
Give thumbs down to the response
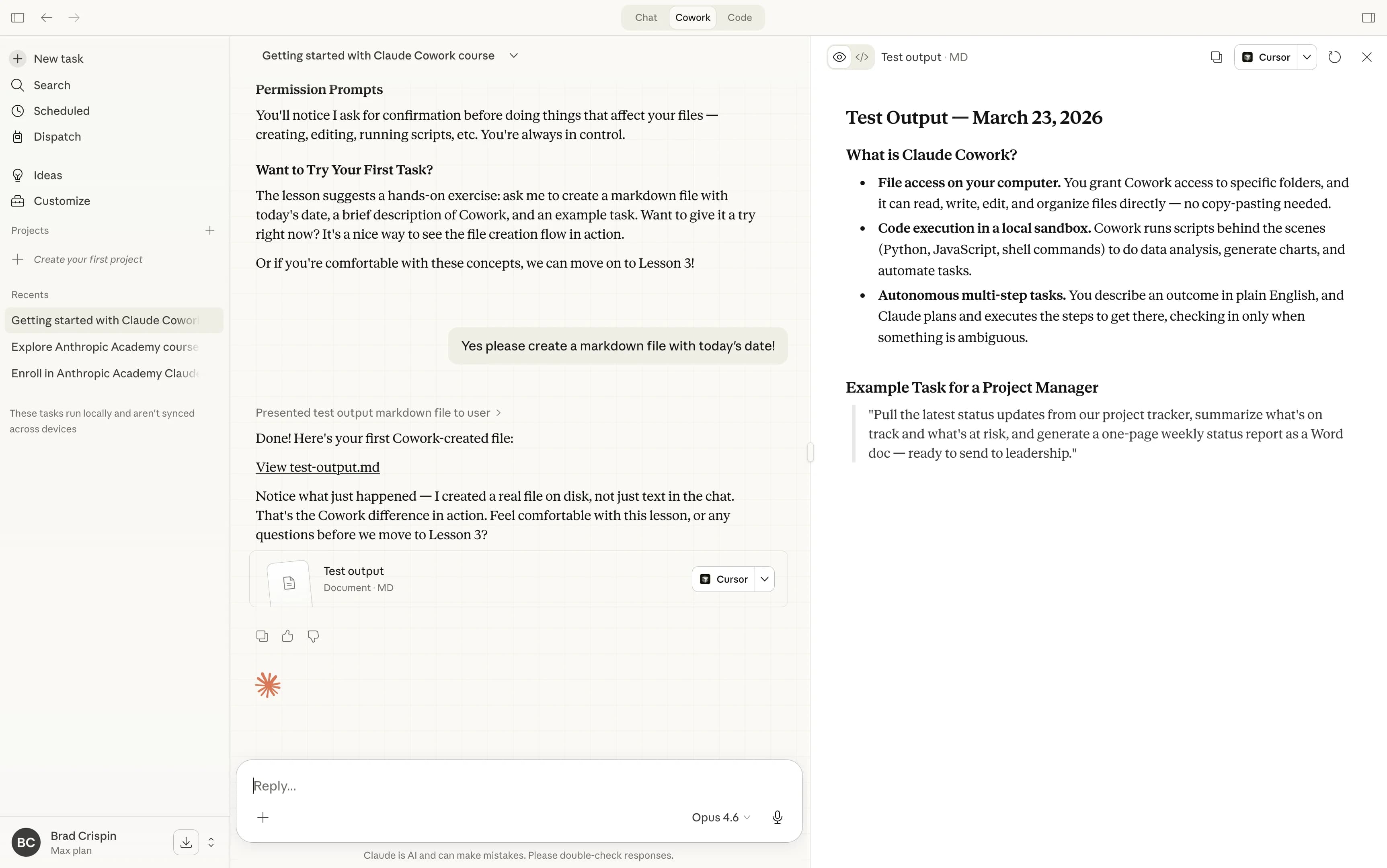click(313, 636)
